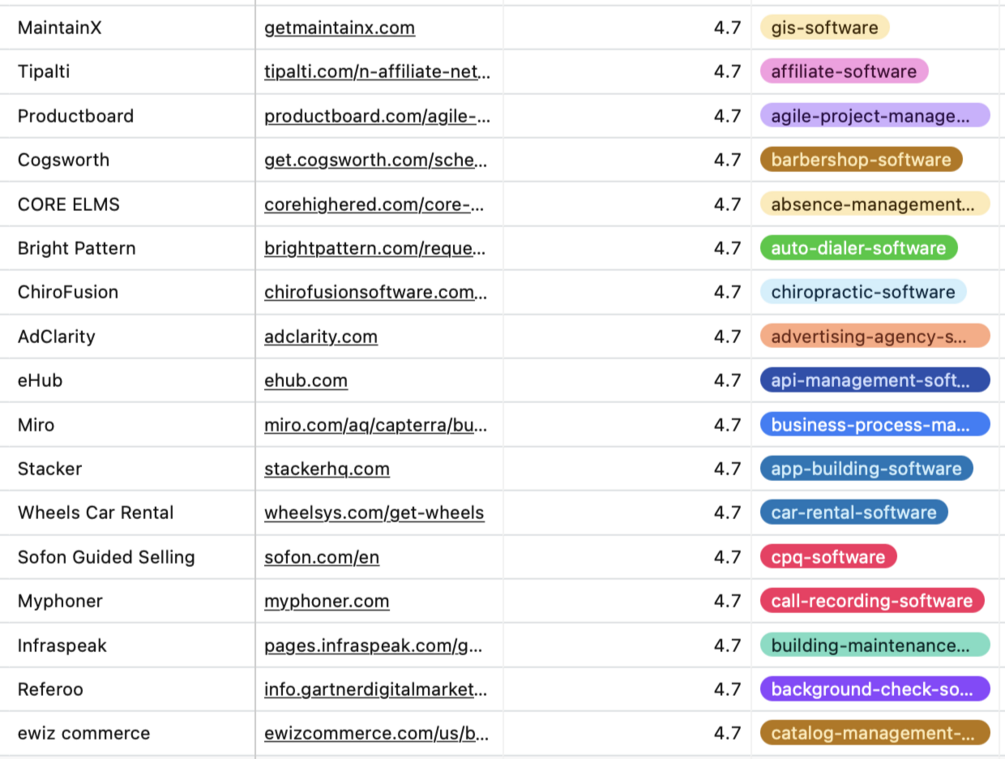This screenshot has width=1005, height=759.
Task: Click the agile-project-manage tag
Action: click(x=875, y=116)
